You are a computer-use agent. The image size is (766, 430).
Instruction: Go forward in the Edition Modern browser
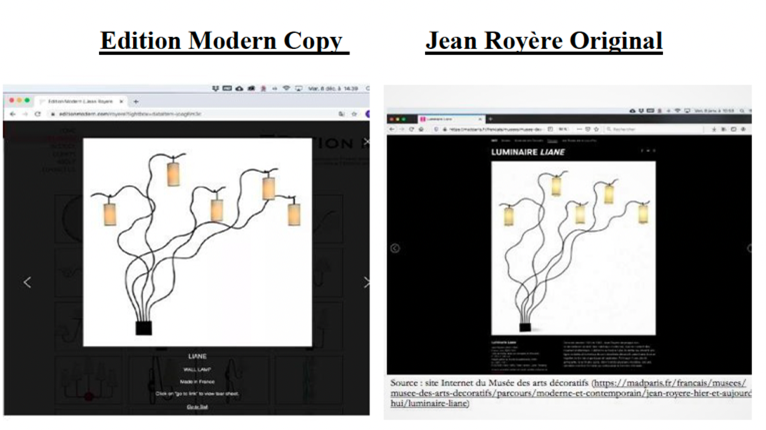click(24, 114)
